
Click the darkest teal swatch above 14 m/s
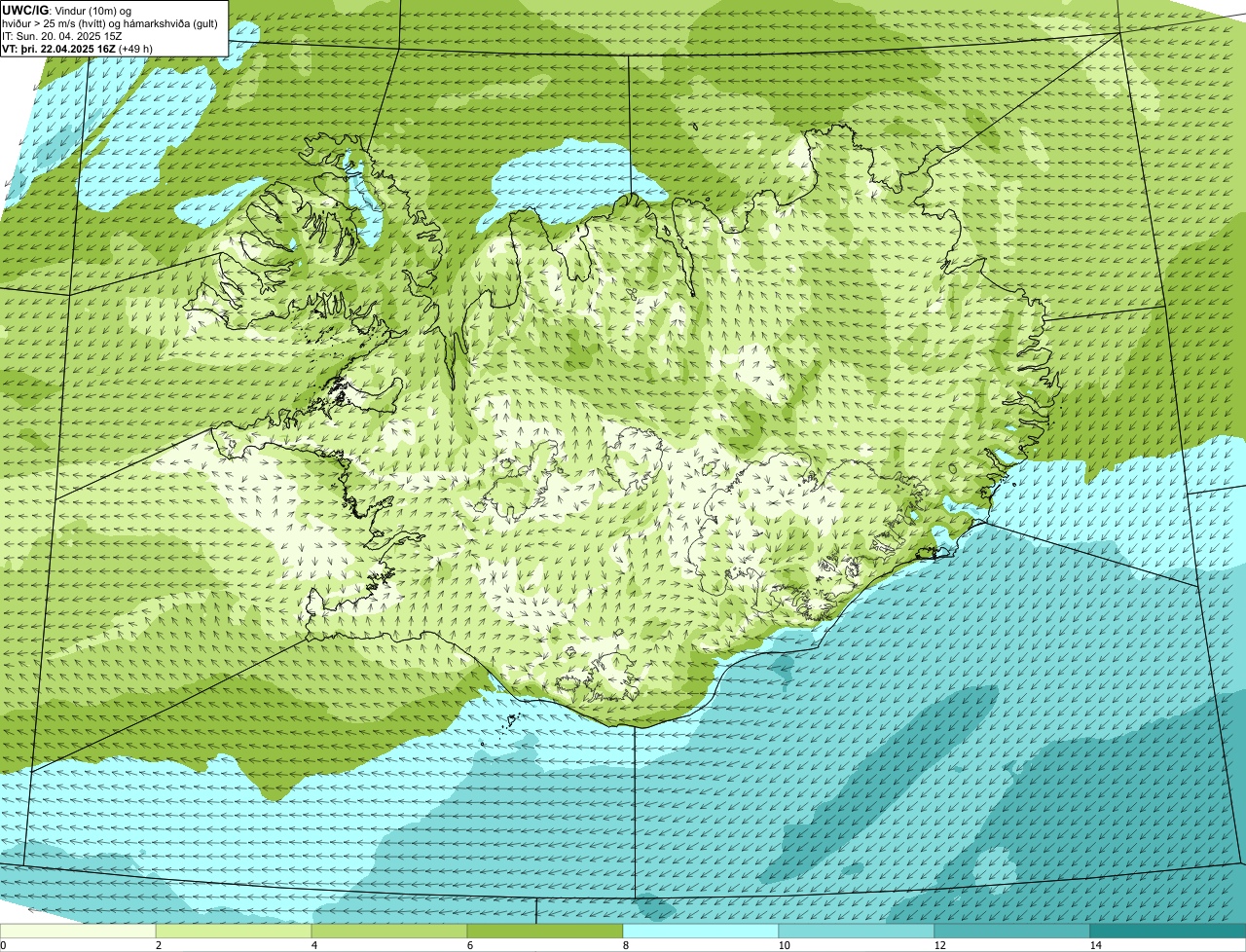(x=1168, y=931)
